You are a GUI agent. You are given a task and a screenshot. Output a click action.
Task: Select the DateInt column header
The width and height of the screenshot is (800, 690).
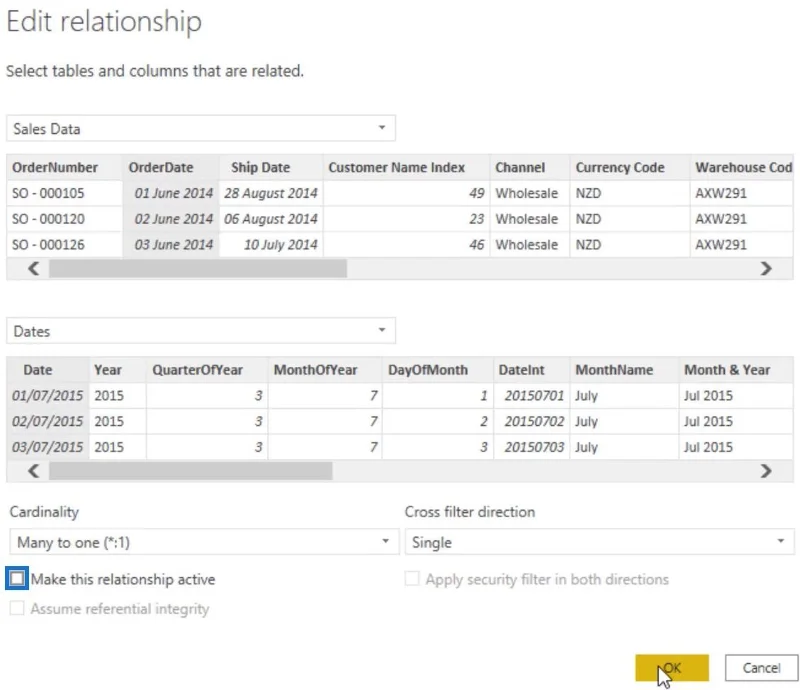531,369
